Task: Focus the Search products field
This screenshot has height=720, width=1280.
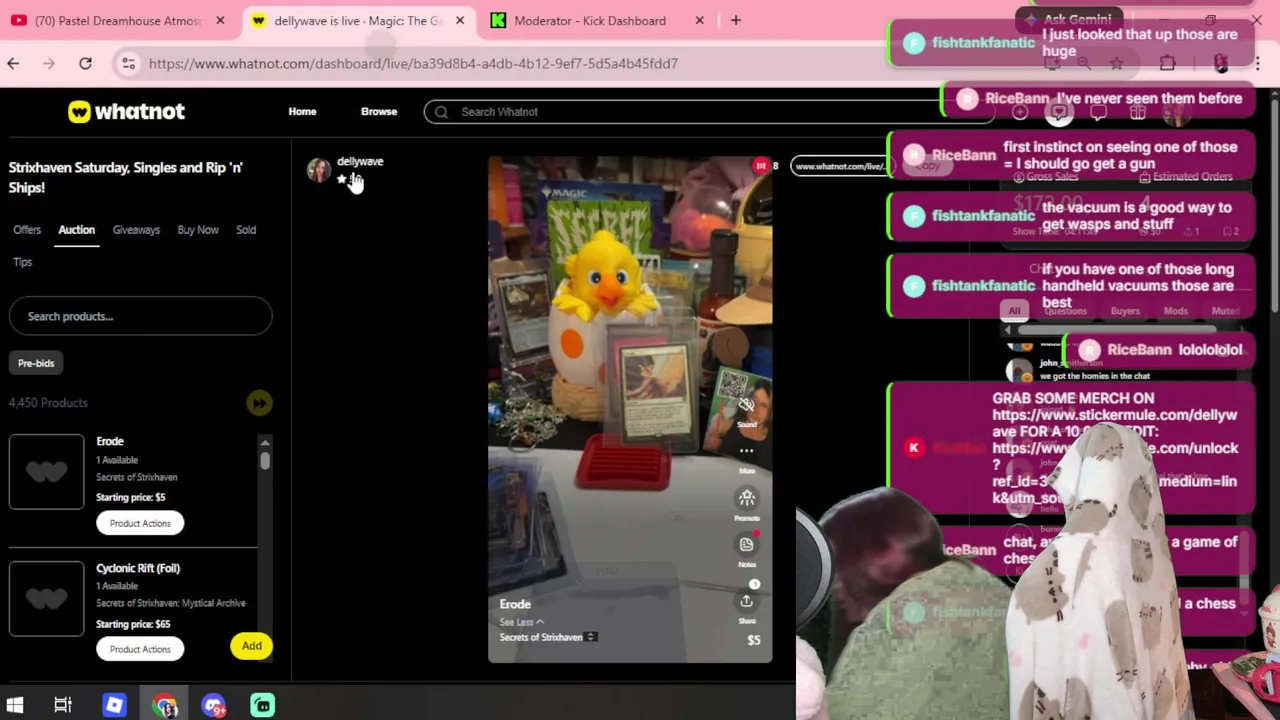Action: point(140,316)
